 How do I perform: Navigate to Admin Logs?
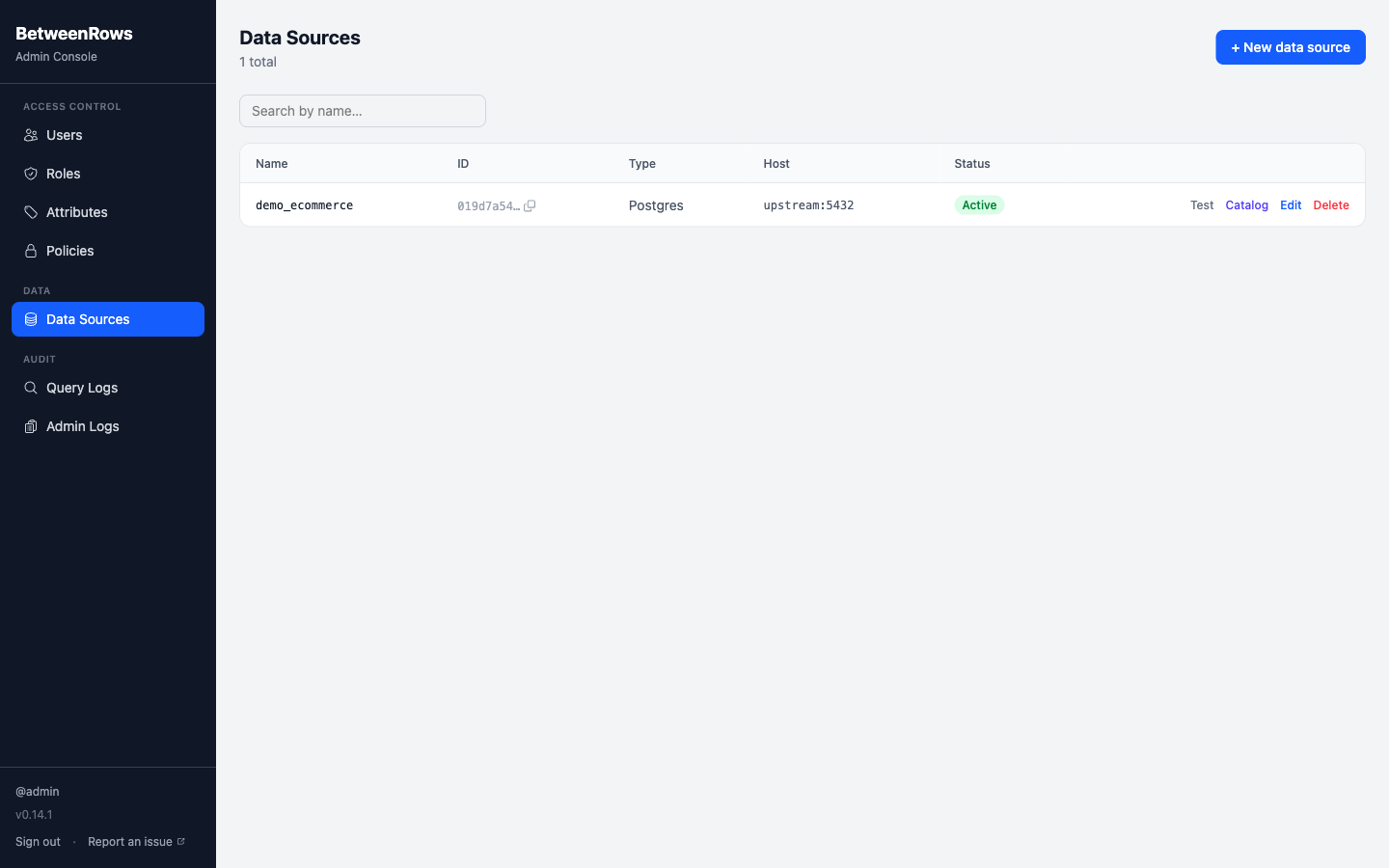click(x=82, y=426)
